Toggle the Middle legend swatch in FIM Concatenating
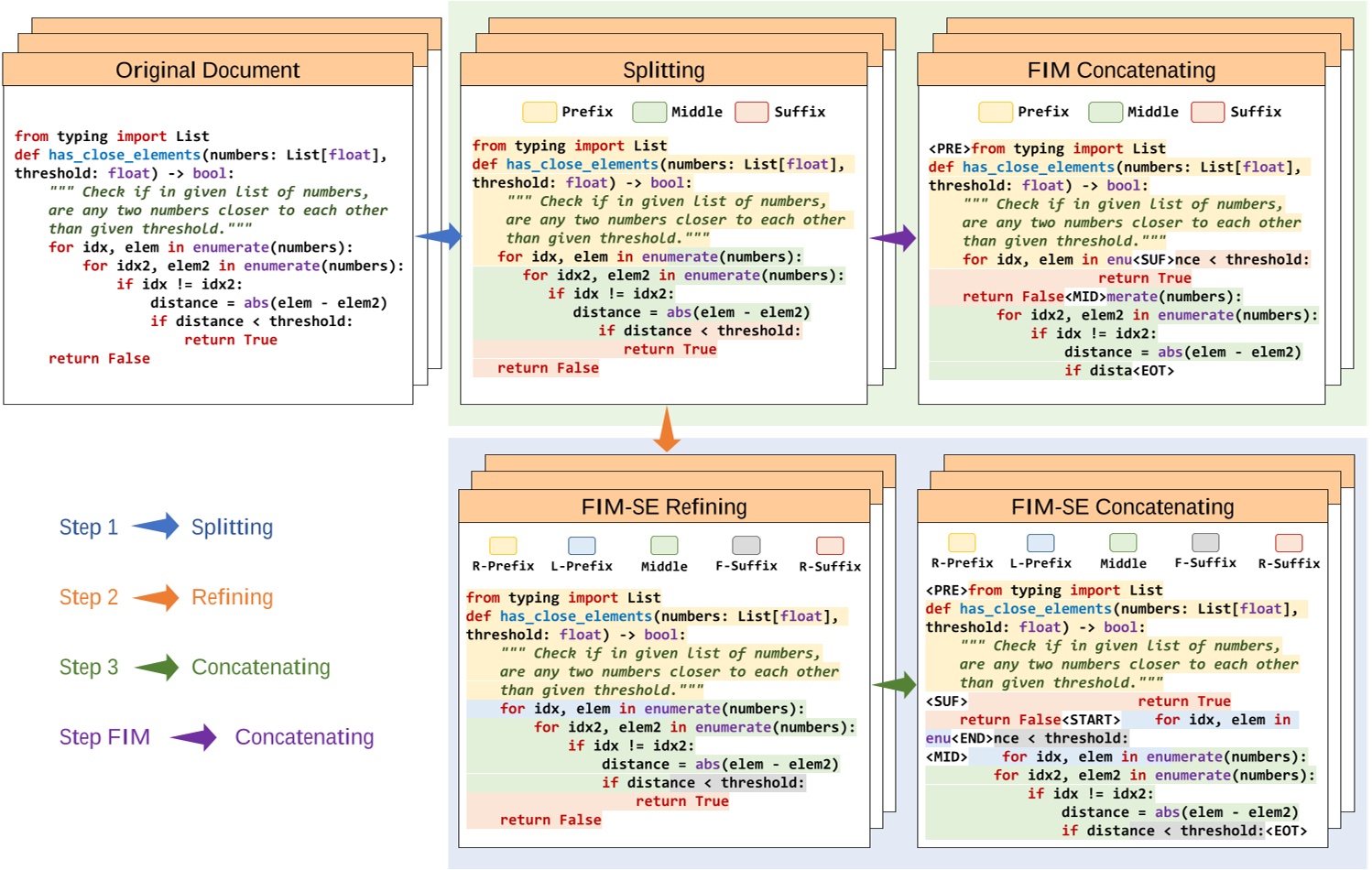Image resolution: width=1372 pixels, height=870 pixels. 1104,111
